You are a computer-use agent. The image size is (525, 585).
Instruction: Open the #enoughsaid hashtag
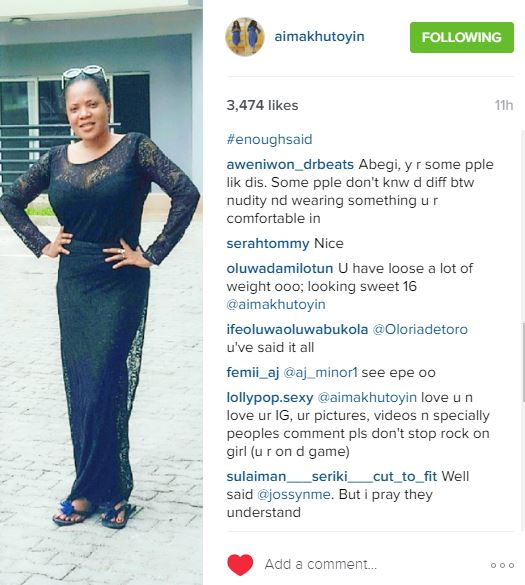pyautogui.click(x=269, y=140)
